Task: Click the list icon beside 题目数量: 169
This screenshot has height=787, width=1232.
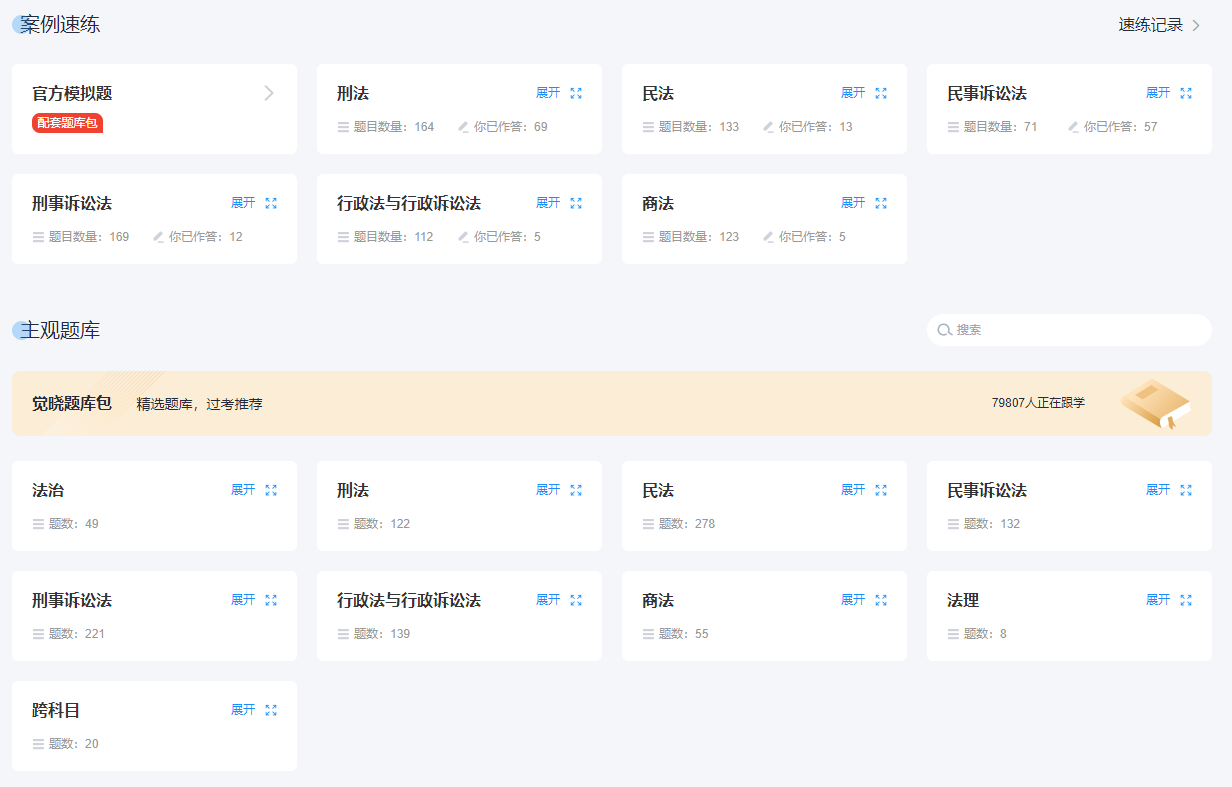Action: (x=38, y=237)
